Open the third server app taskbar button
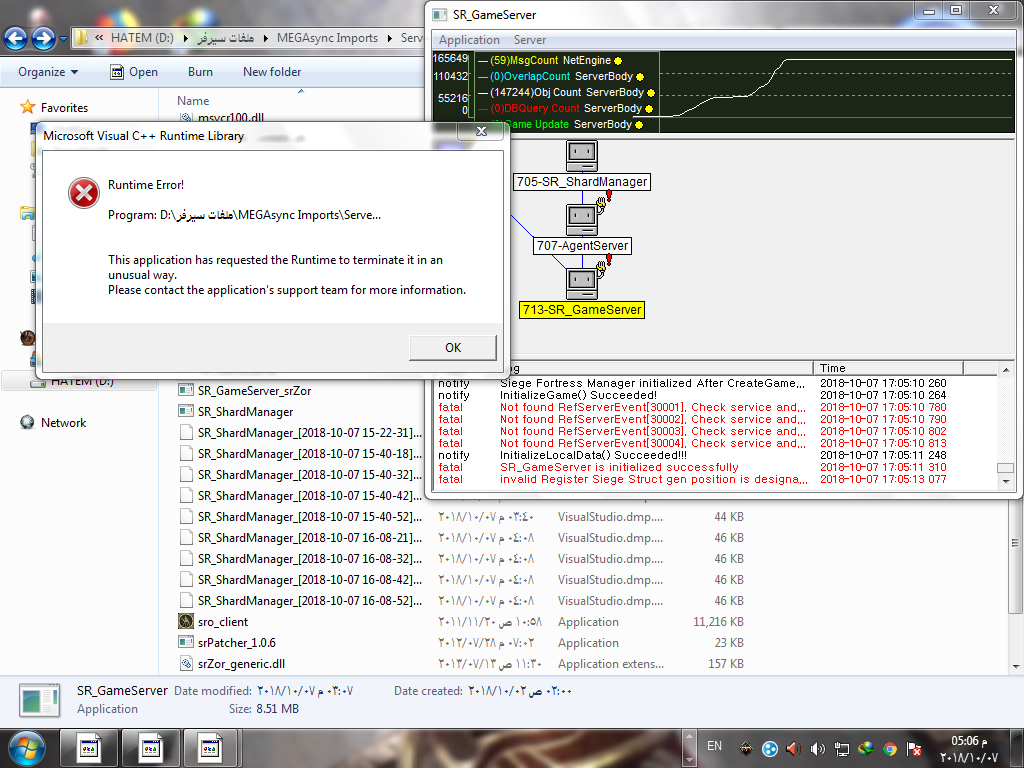The width and height of the screenshot is (1024, 768). click(209, 748)
